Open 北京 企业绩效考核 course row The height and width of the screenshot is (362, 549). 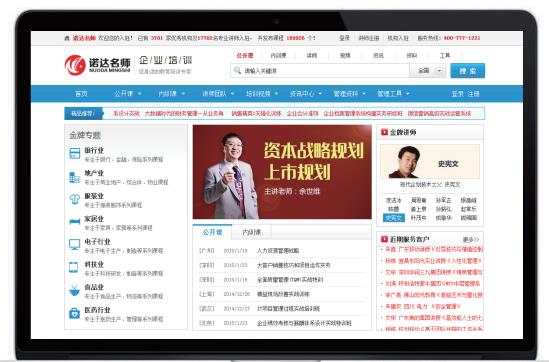pyautogui.click(x=282, y=323)
